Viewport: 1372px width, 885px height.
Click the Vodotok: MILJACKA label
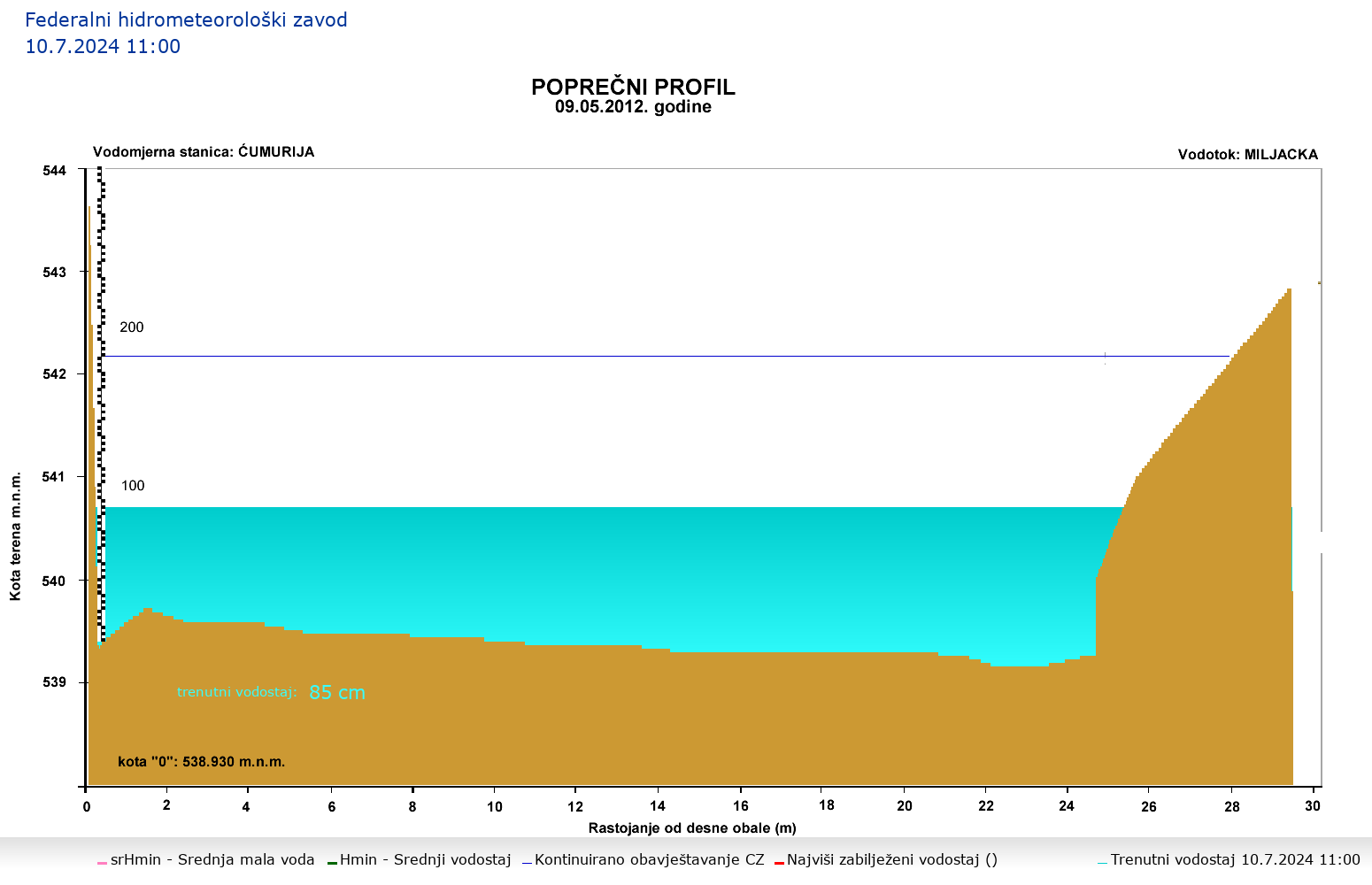coord(1247,155)
